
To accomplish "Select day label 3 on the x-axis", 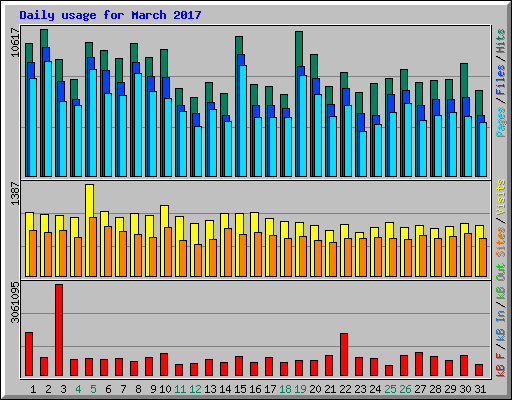I will pos(63,389).
